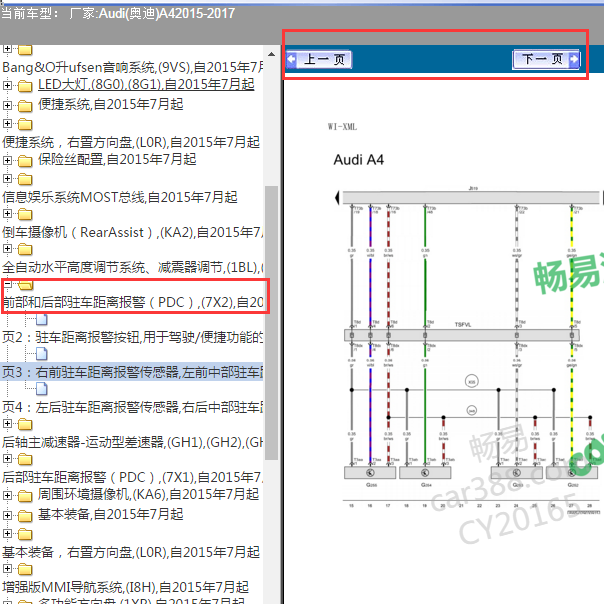This screenshot has height=604, width=604.
Task: Expand the 倒车摄像机 (RearAssist) folder
Action: click(7, 213)
